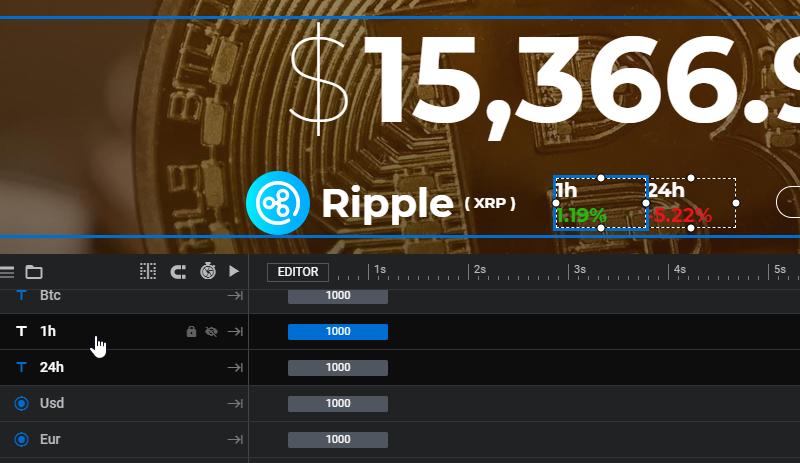Click the radio icon of Usd layer

(21, 403)
